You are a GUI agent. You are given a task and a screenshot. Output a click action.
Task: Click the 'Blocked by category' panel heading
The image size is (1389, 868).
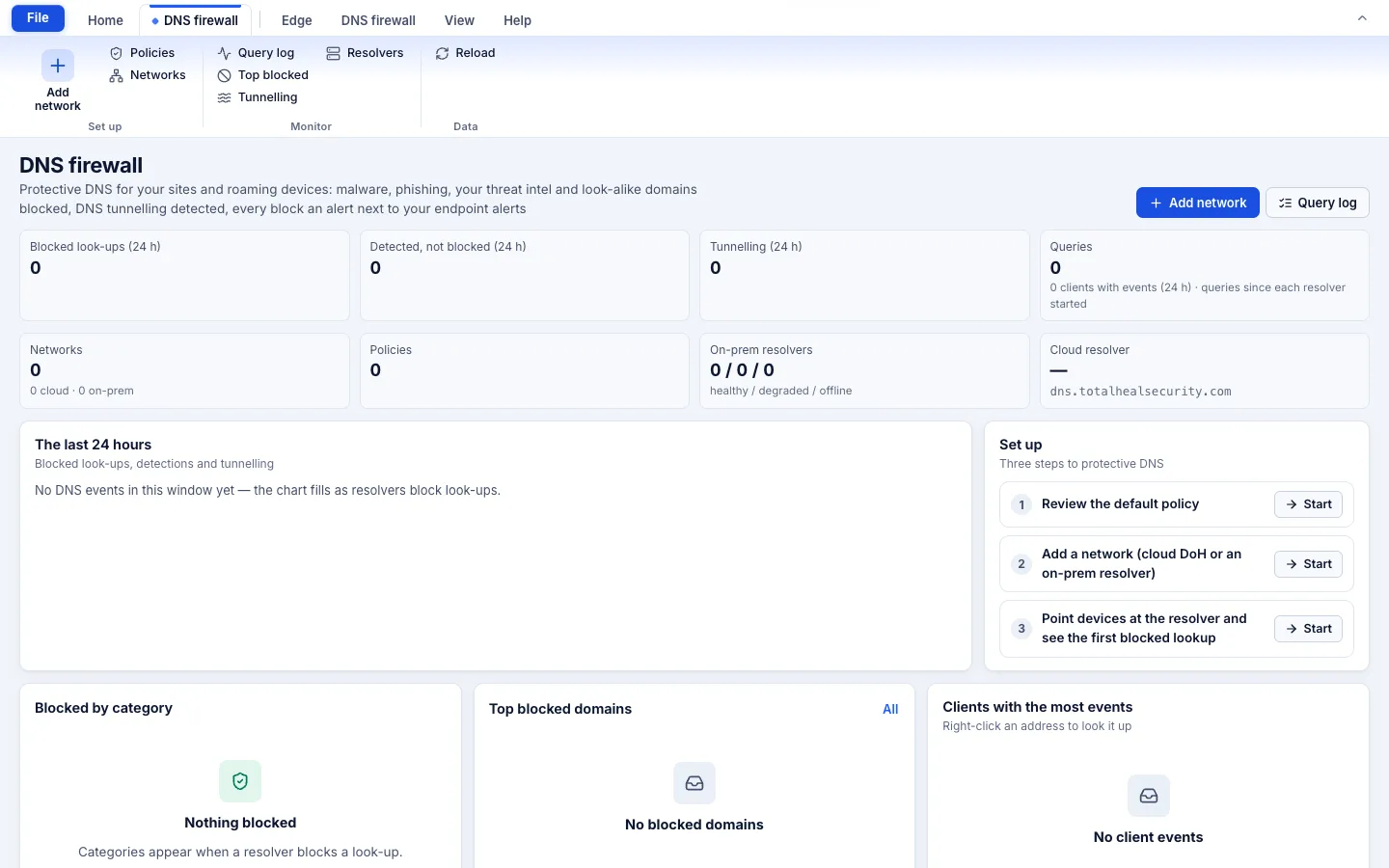click(103, 708)
